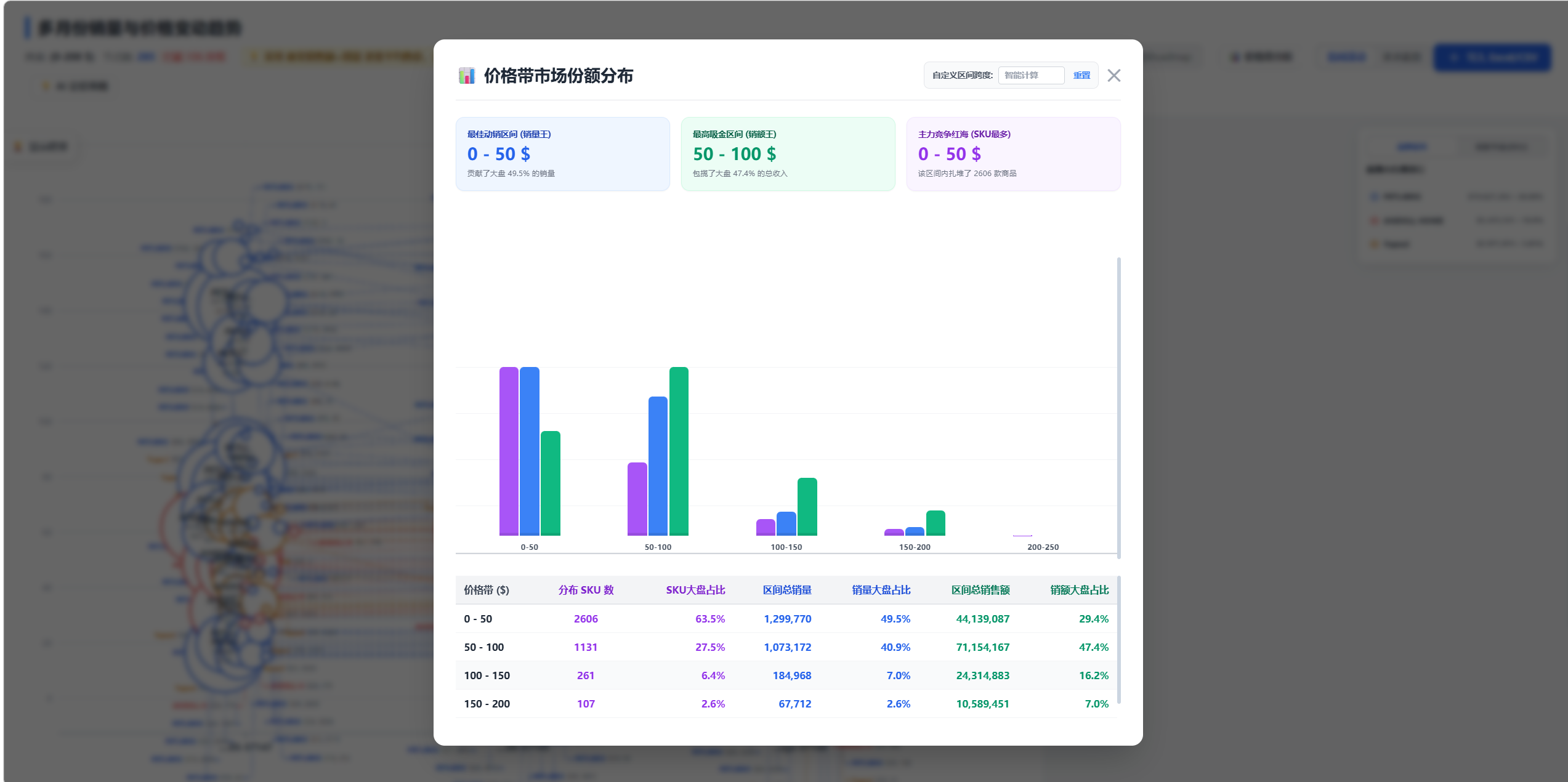Click the 0-50 axis label

point(530,547)
